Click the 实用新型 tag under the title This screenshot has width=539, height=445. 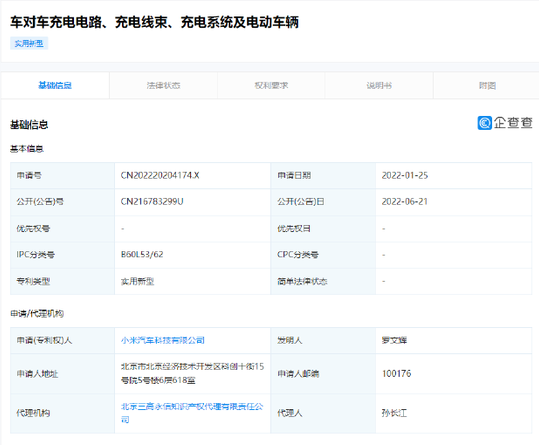click(29, 43)
